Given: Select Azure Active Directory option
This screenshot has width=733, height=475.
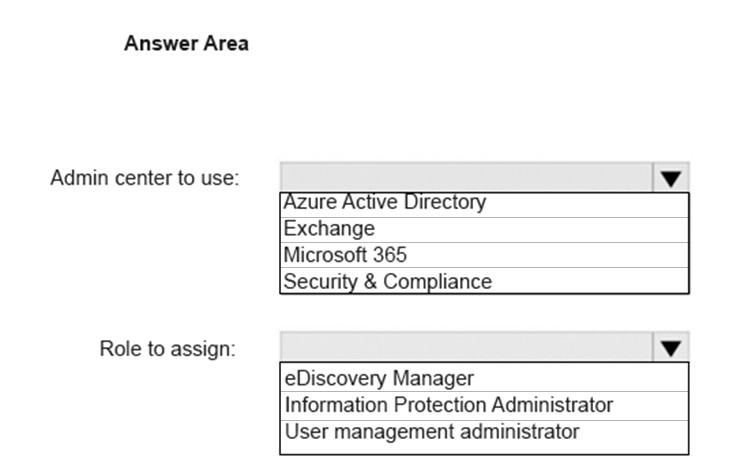Looking at the screenshot, I should [x=484, y=205].
